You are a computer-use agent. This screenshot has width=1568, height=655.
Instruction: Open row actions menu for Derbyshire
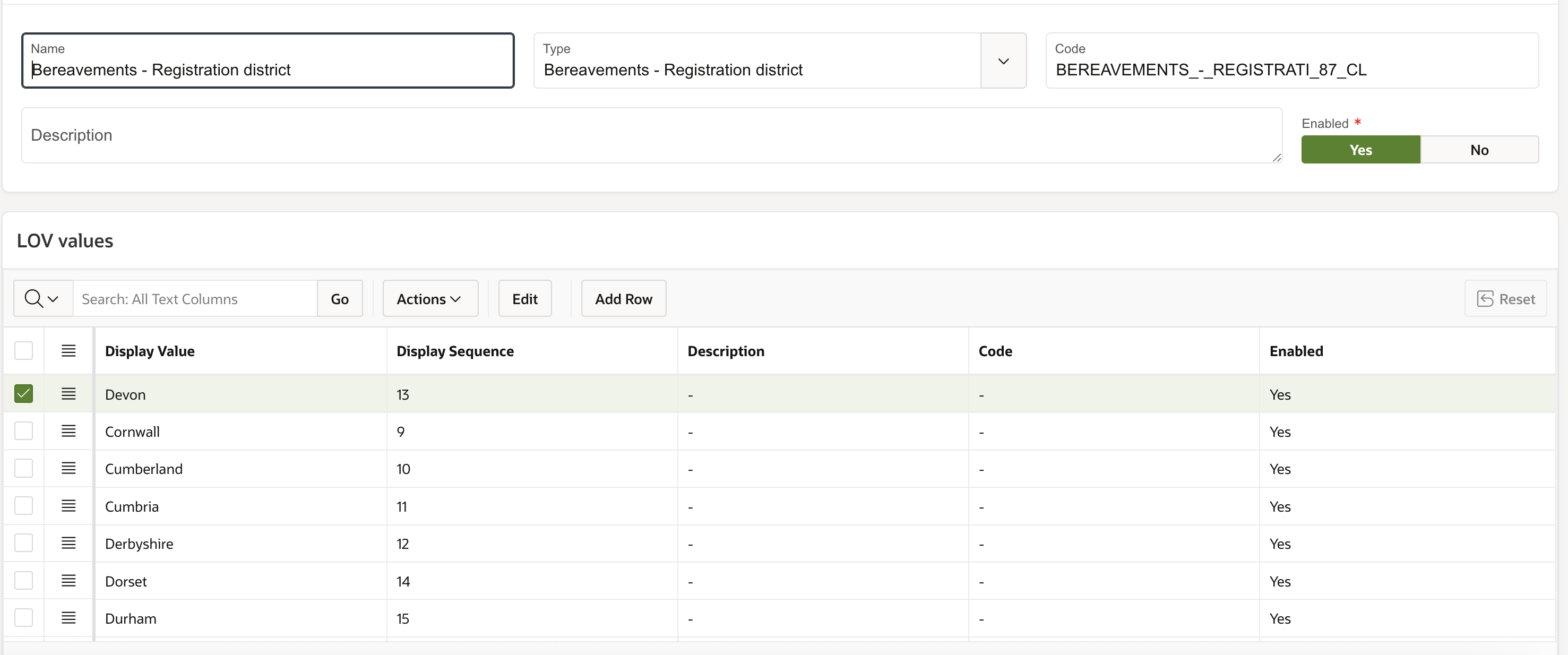[x=68, y=543]
